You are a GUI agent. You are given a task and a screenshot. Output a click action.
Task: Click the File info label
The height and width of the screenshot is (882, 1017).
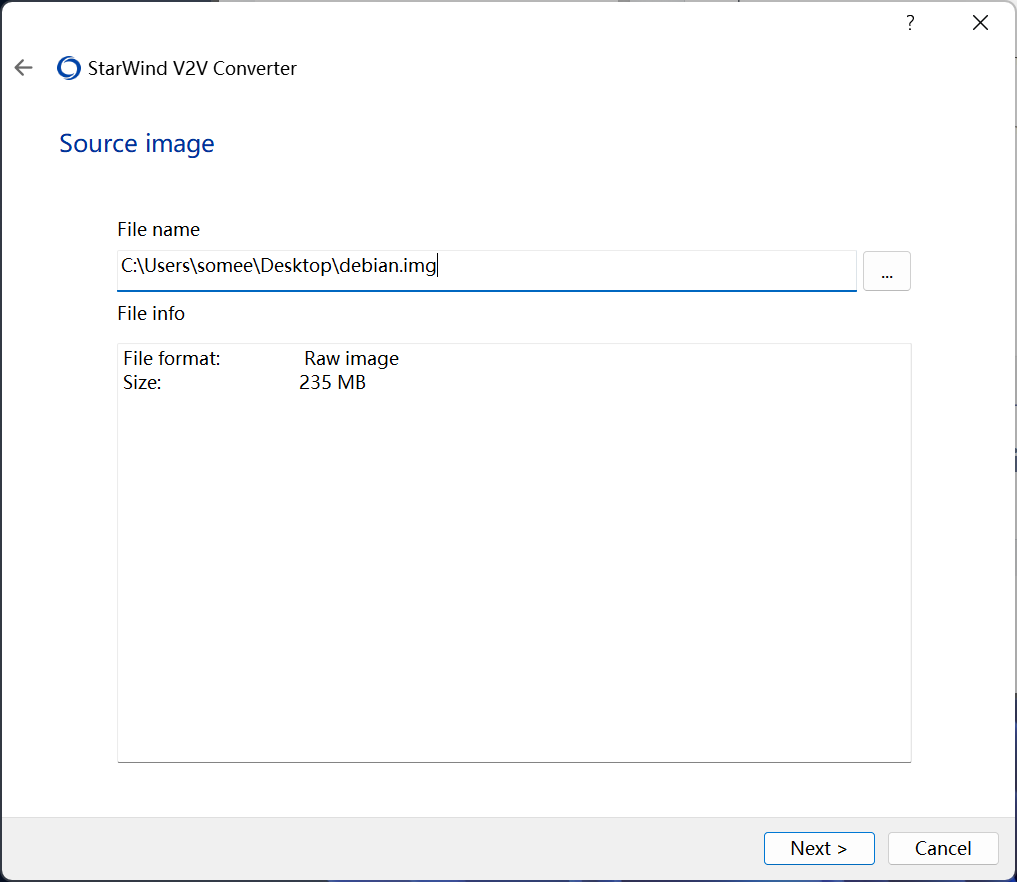click(x=151, y=313)
